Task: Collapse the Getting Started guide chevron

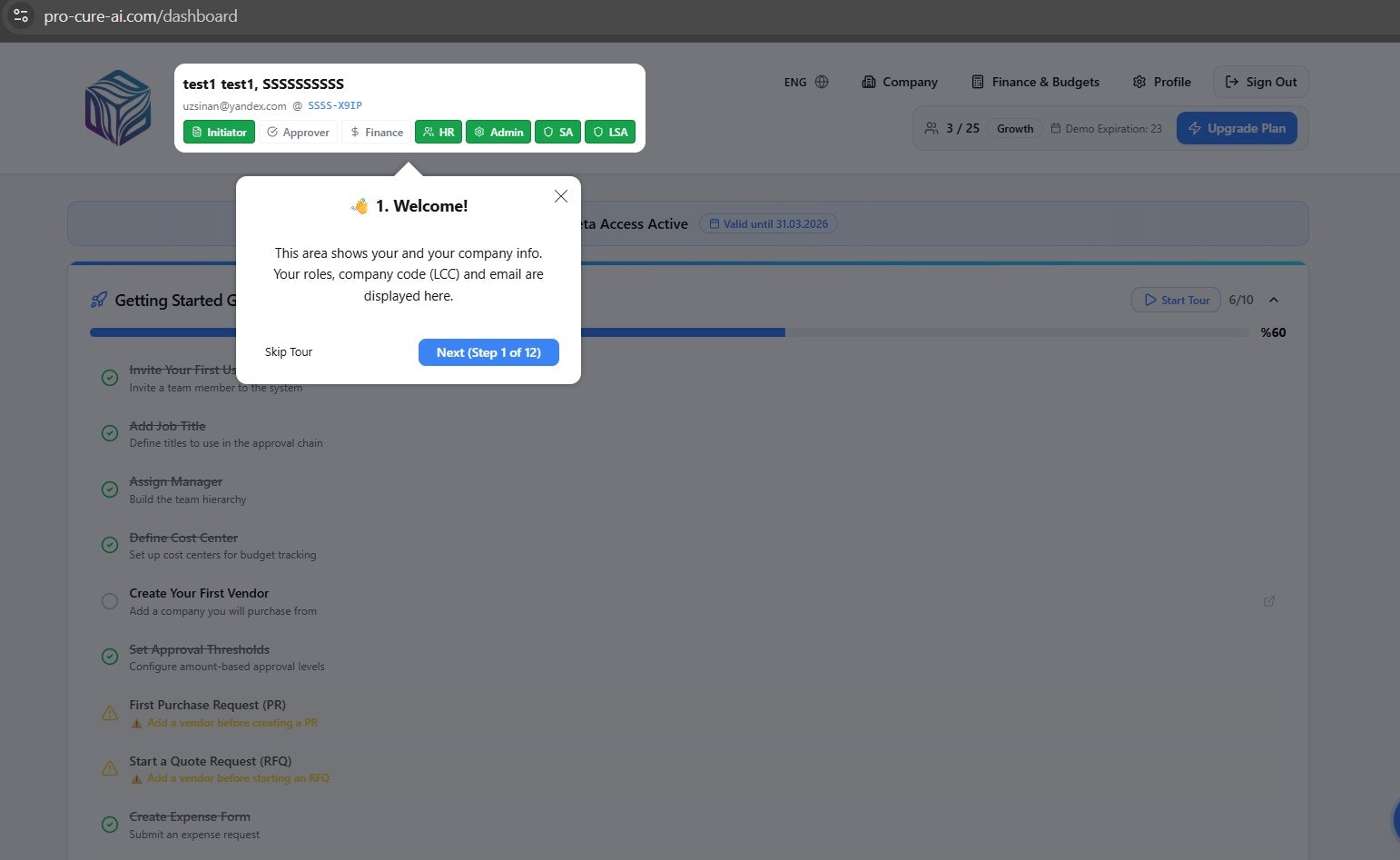Action: (x=1274, y=300)
